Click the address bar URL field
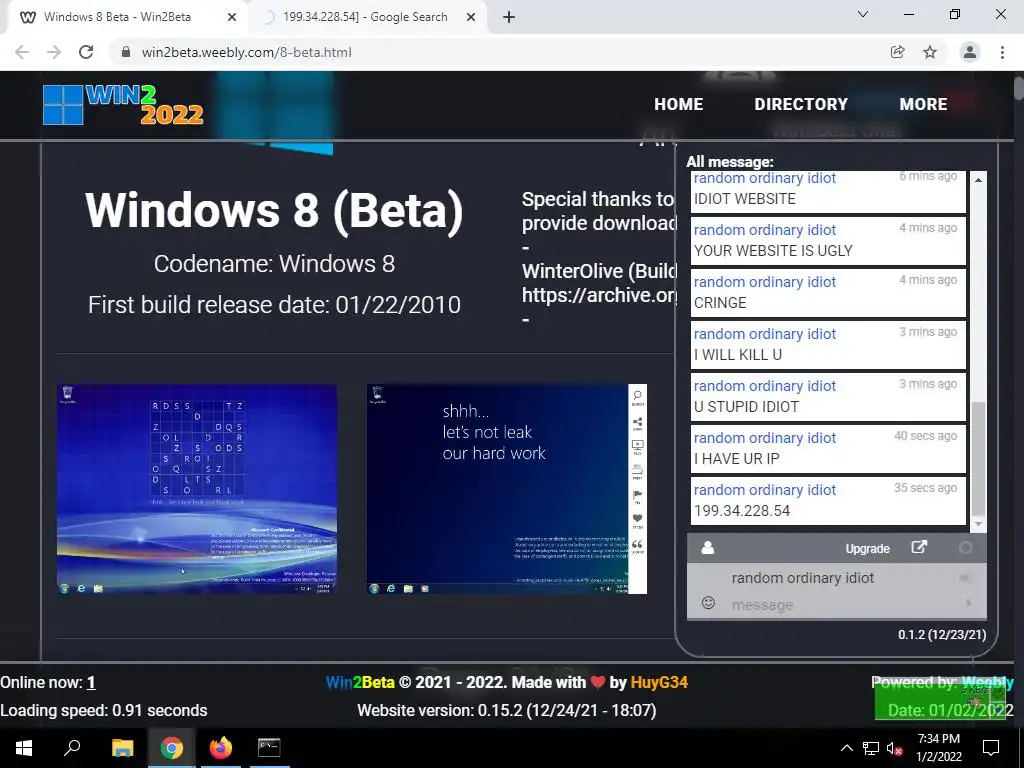 point(496,52)
